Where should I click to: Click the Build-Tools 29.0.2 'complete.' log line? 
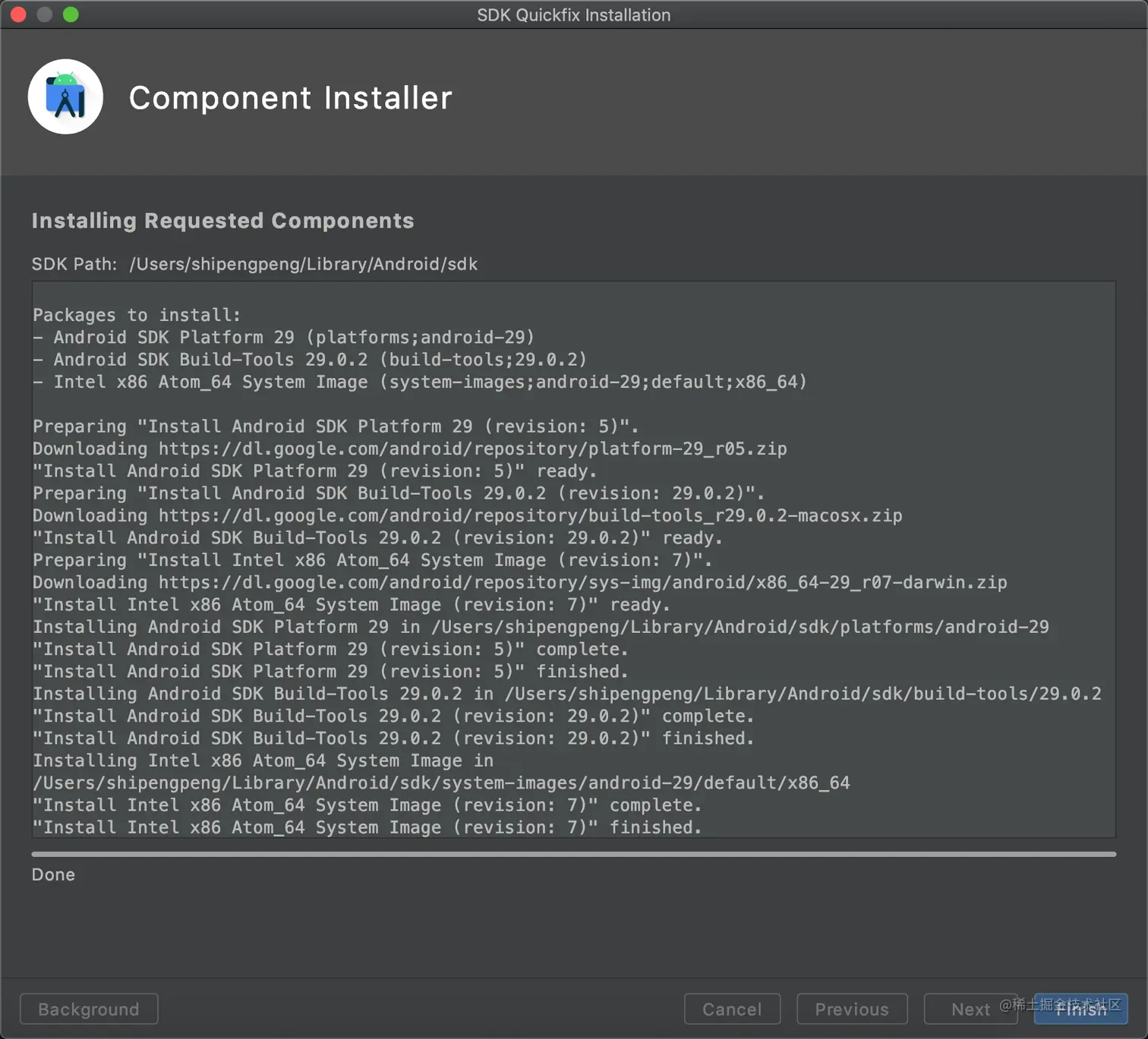click(x=393, y=716)
